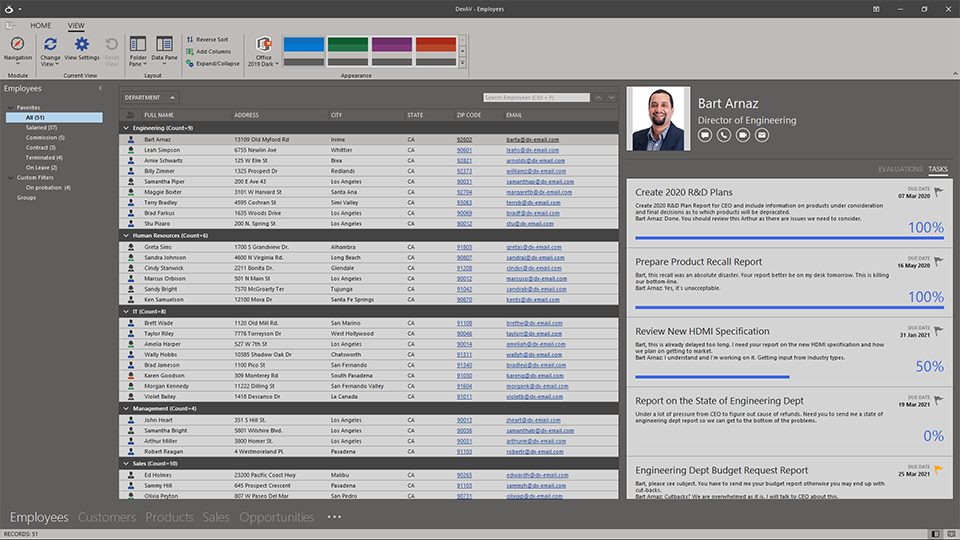The height and width of the screenshot is (540, 960).
Task: Send an email using the envelope icon
Action: coord(761,134)
